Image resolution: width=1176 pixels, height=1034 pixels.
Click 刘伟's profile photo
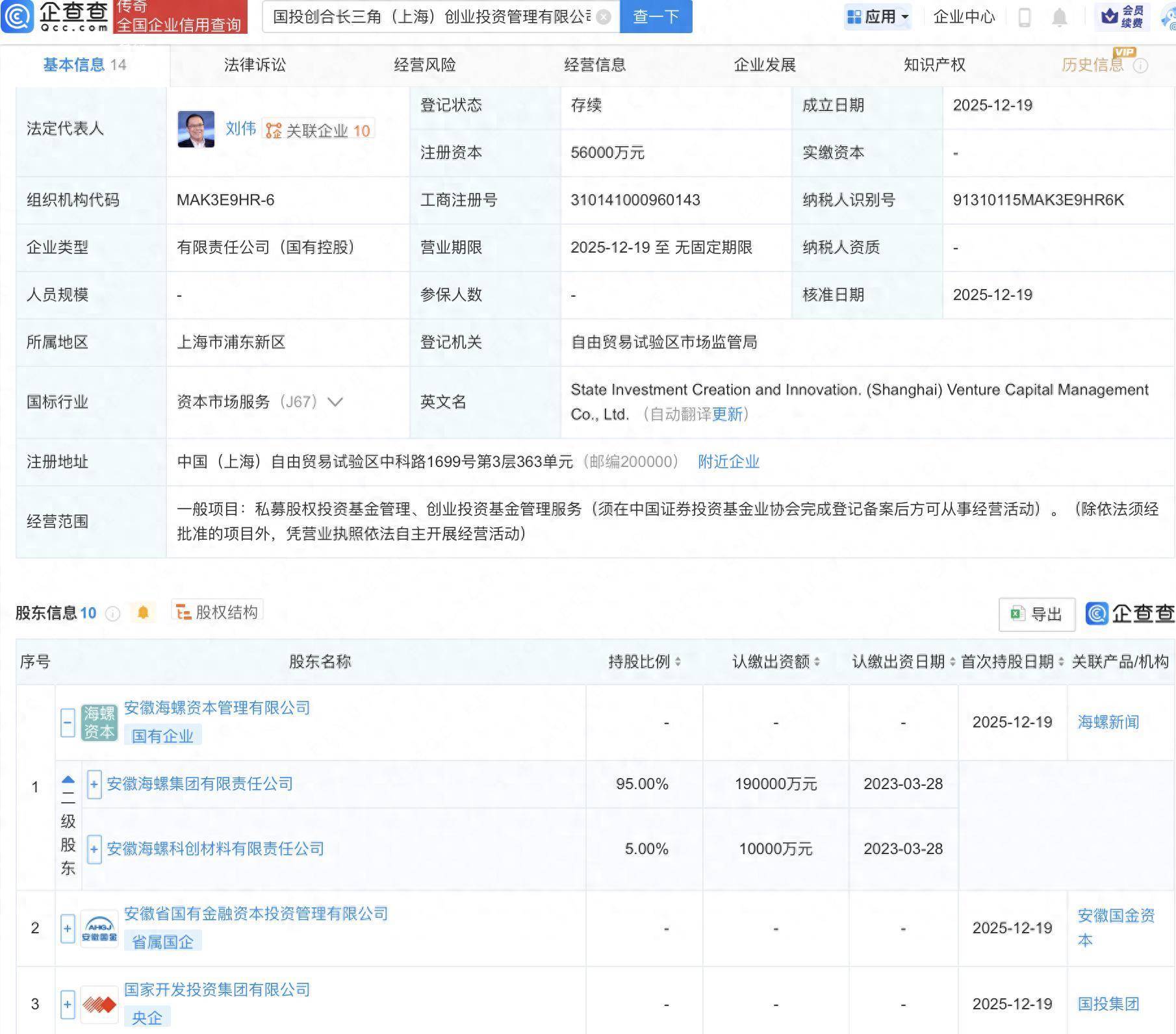[195, 128]
